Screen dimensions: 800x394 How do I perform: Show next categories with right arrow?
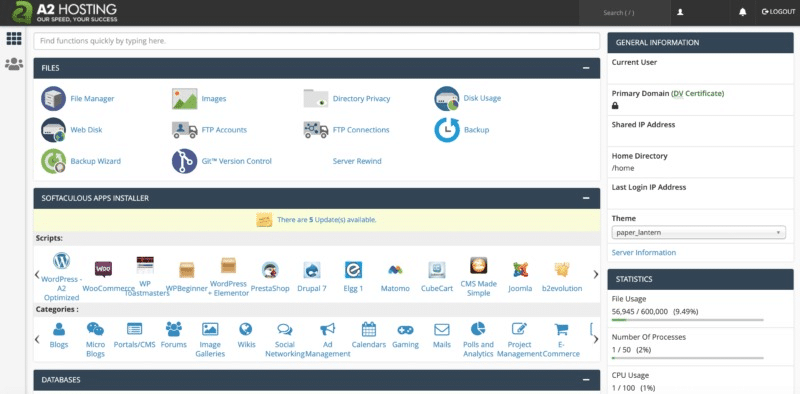595,339
